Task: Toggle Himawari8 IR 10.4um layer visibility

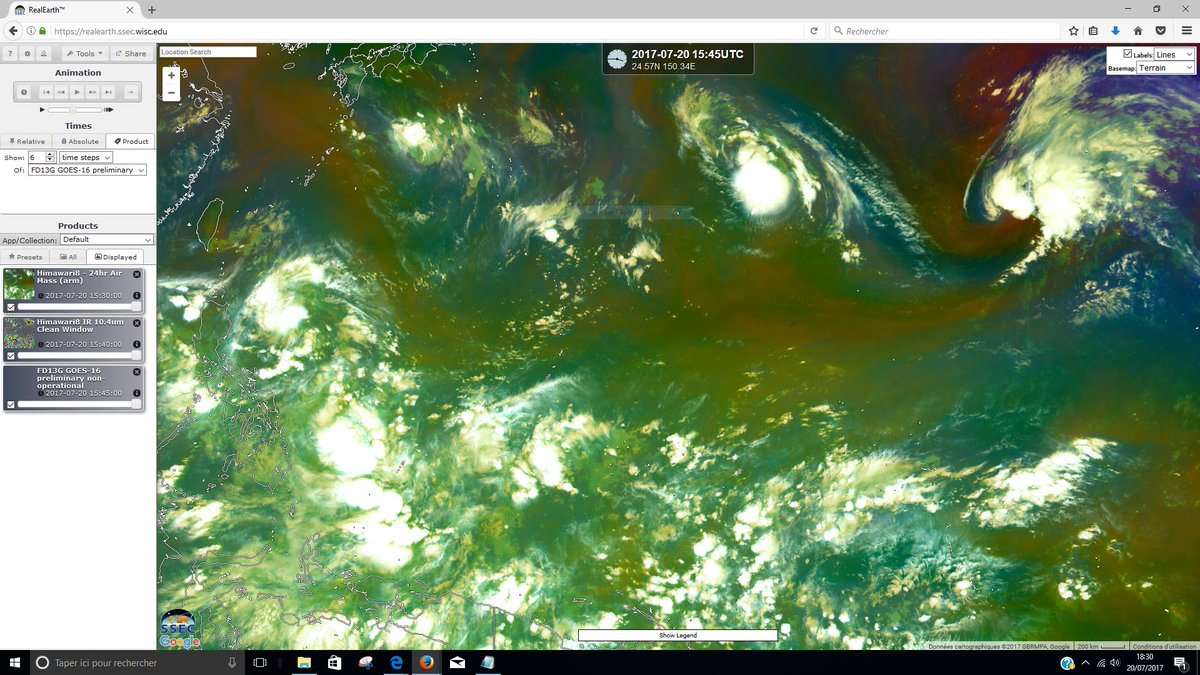Action: (11, 355)
